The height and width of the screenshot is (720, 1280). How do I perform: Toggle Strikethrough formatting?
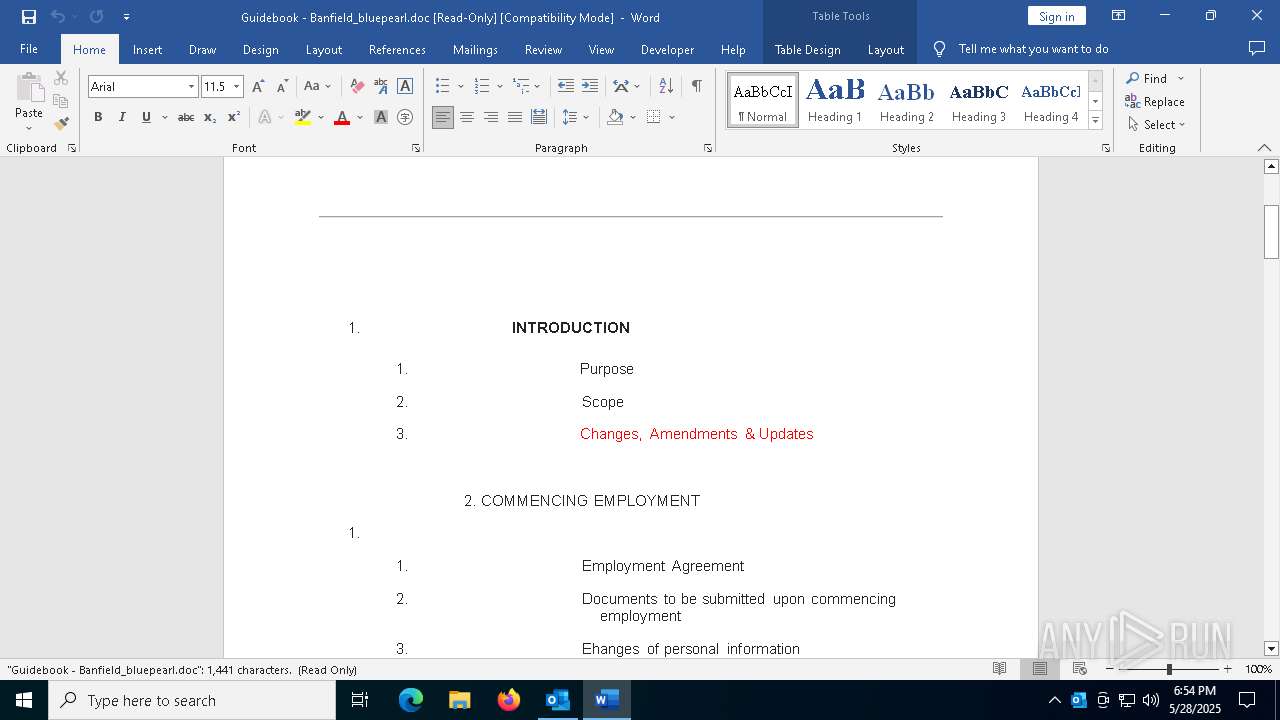186,117
